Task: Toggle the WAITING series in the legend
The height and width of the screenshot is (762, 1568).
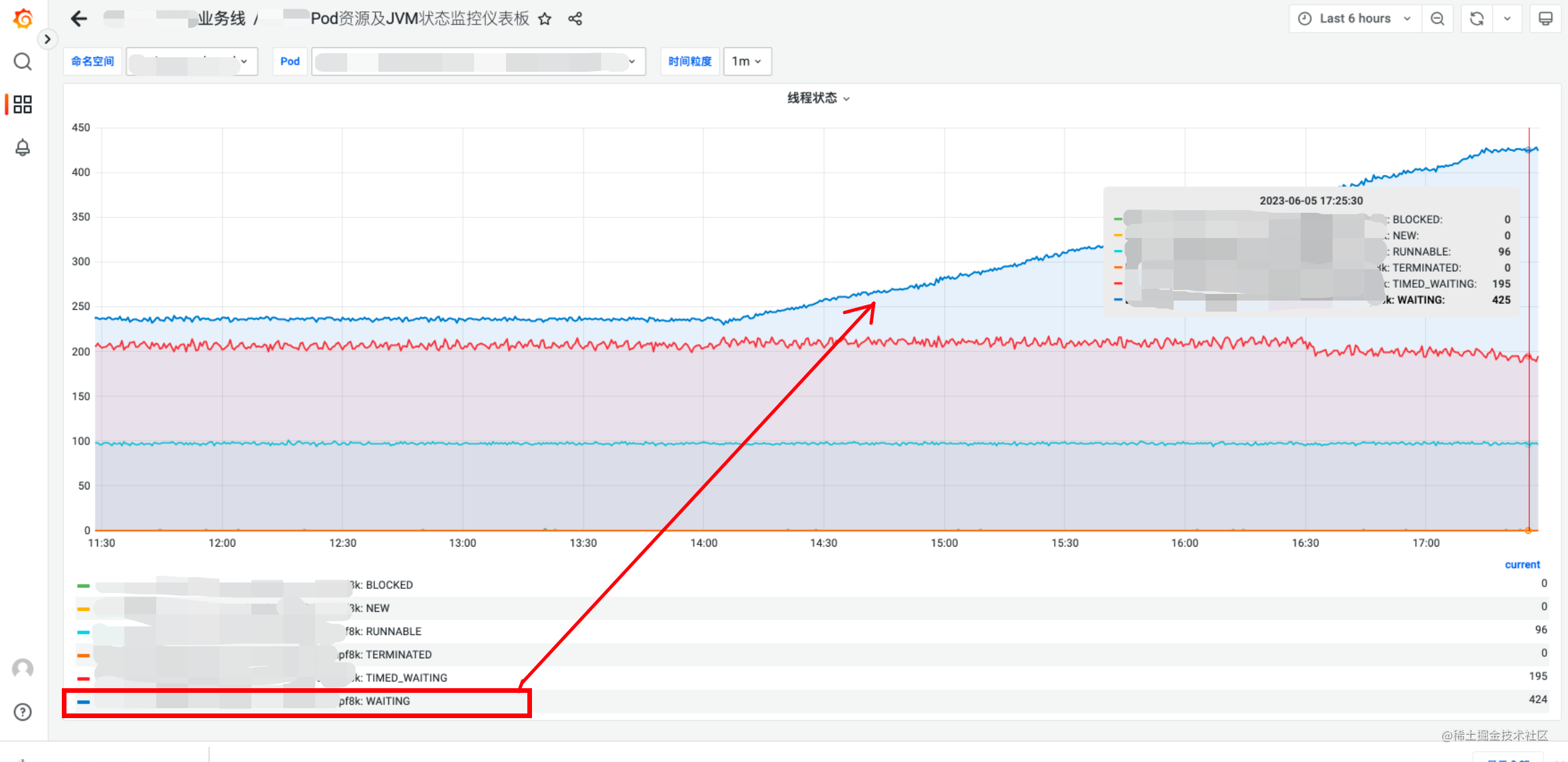Action: pos(388,701)
